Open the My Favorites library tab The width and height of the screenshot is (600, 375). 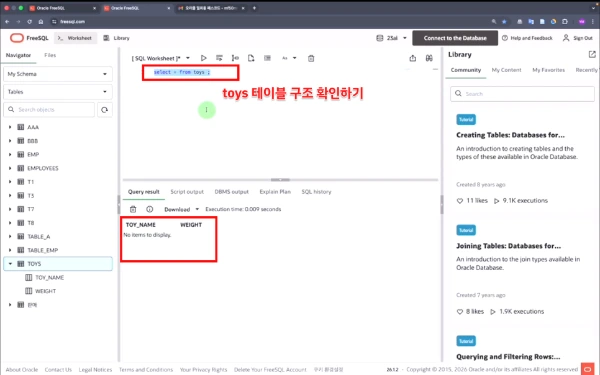(549, 70)
